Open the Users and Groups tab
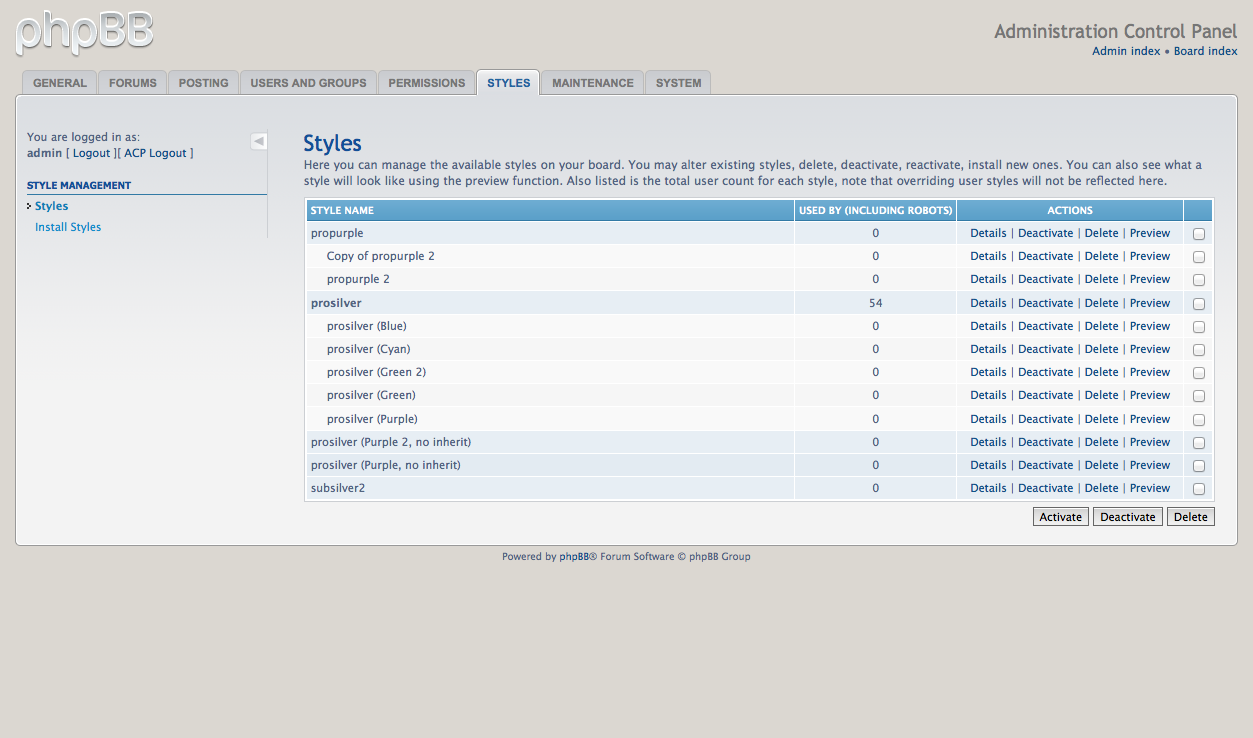This screenshot has width=1253, height=738. coord(308,83)
